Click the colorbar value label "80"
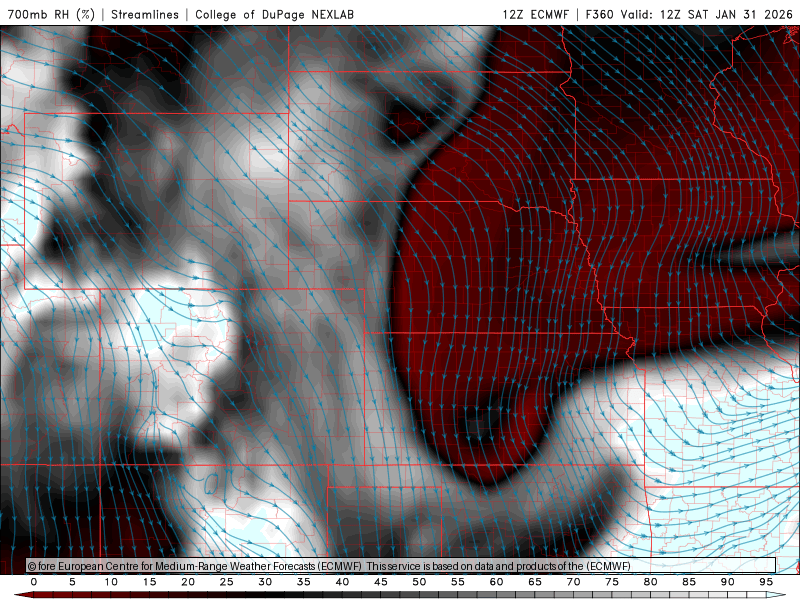This screenshot has width=800, height=600. 651,582
